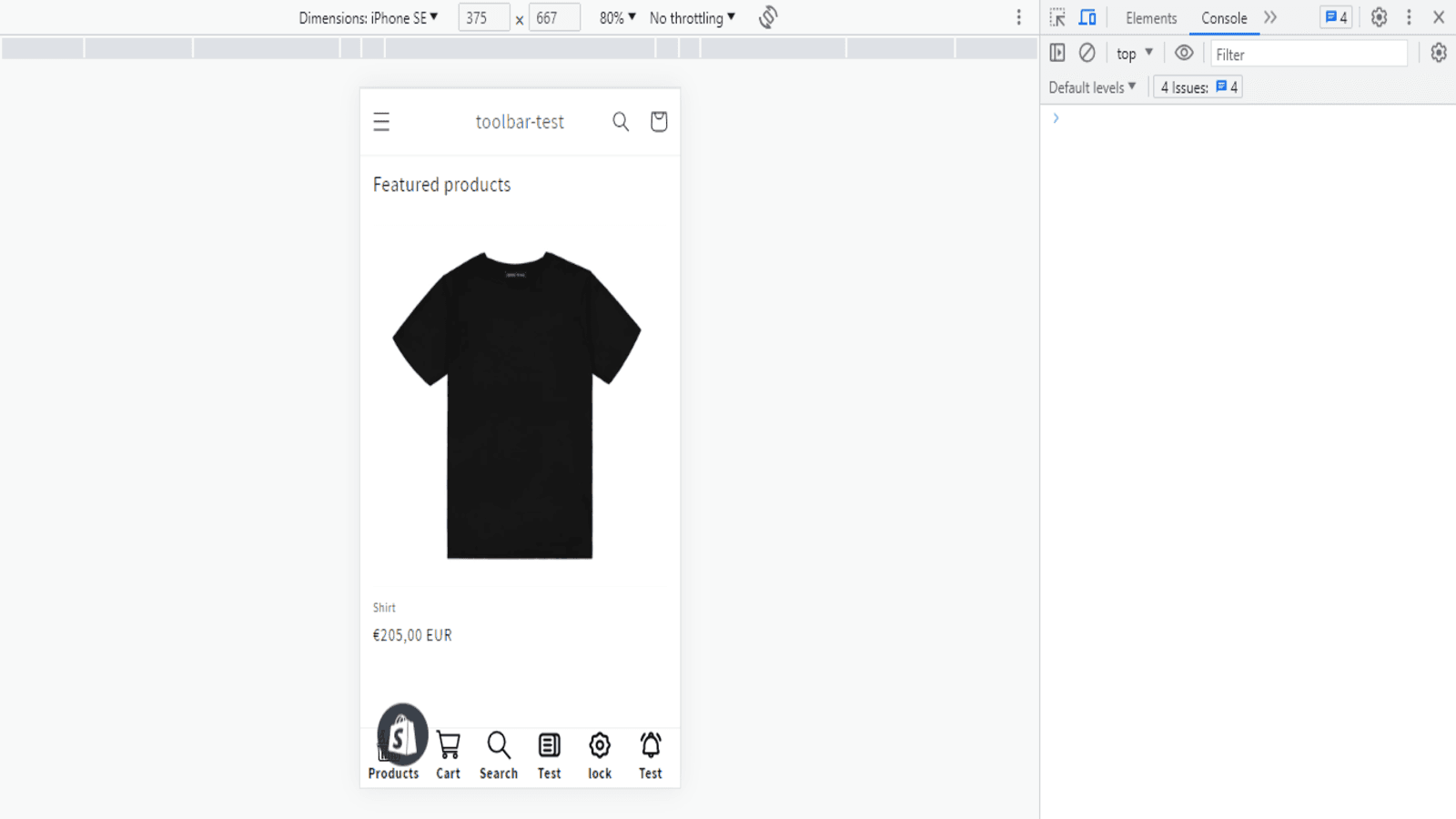Open the bell-shaped Test icon
This screenshot has height=819, width=1456.
coord(650,744)
